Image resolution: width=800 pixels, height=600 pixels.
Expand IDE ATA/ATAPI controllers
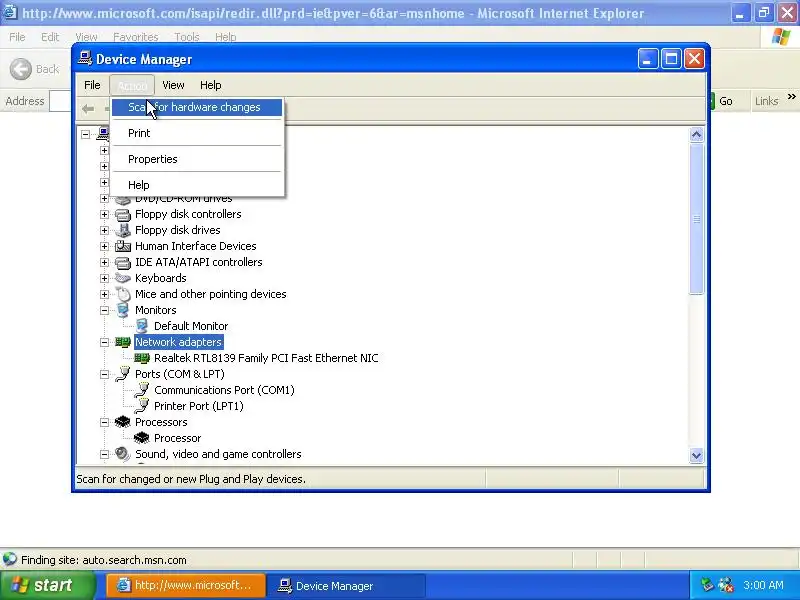pyautogui.click(x=104, y=262)
